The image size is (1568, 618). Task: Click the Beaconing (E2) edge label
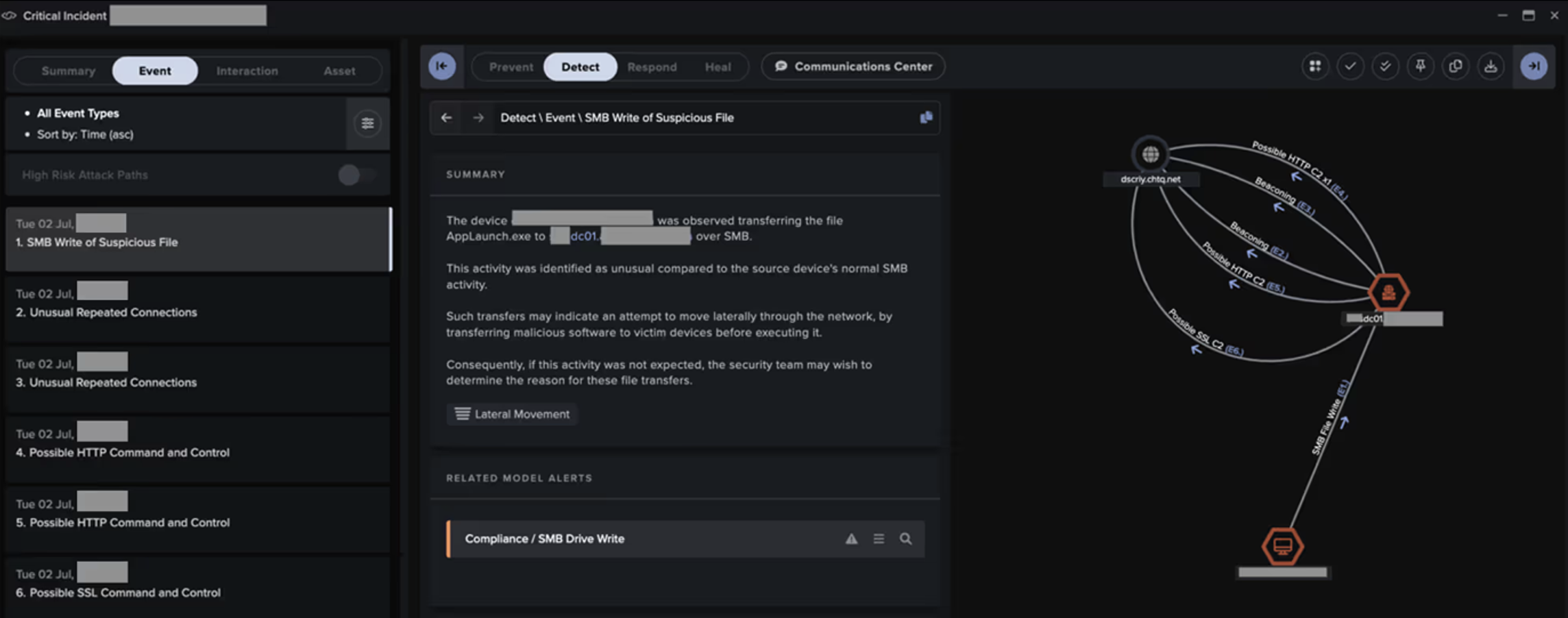click(x=1259, y=240)
